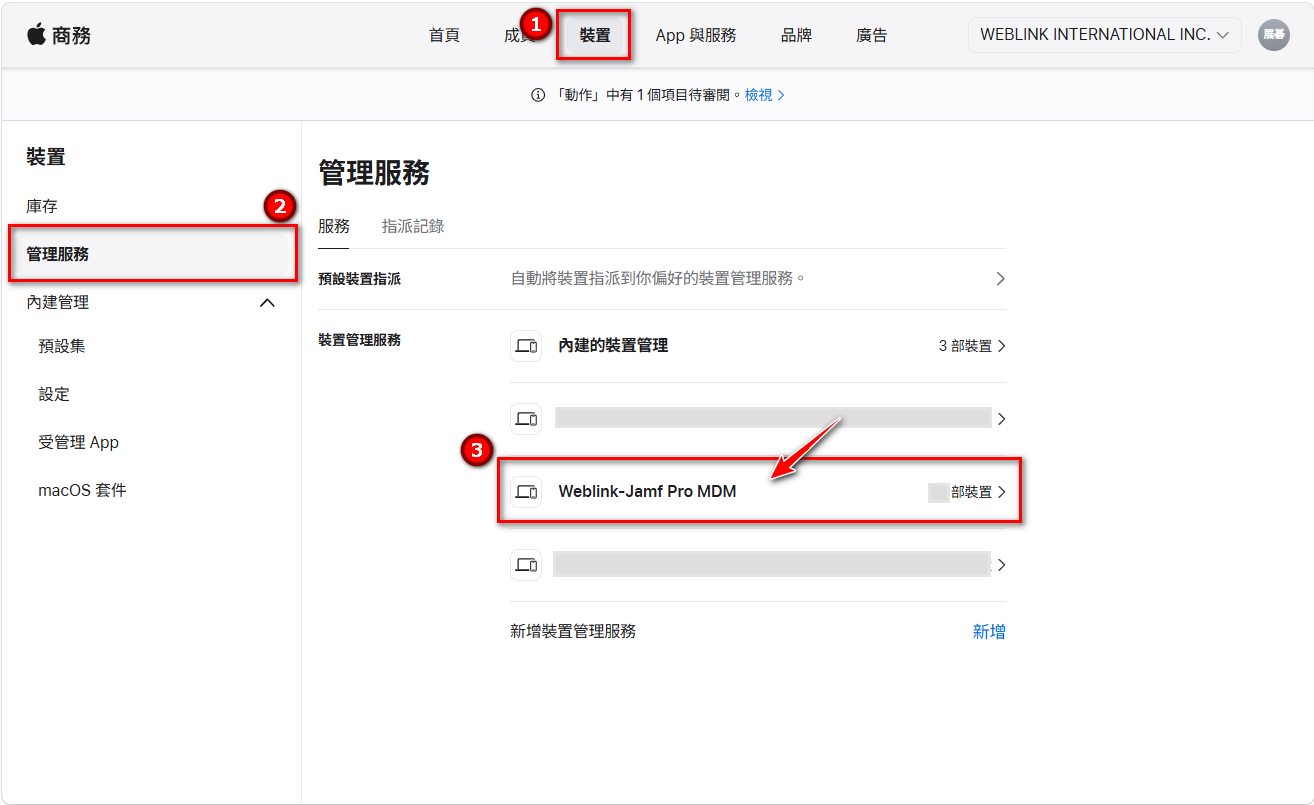Image resolution: width=1314 pixels, height=805 pixels.
Task: Open WEBLINK INTERNATIONAL INC. organization dropdown
Action: coord(1104,35)
